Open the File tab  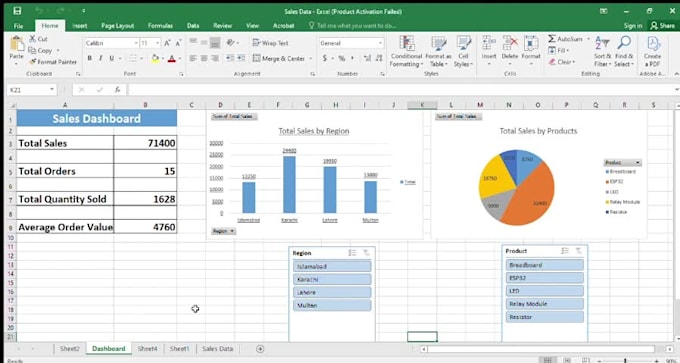pyautogui.click(x=18, y=26)
